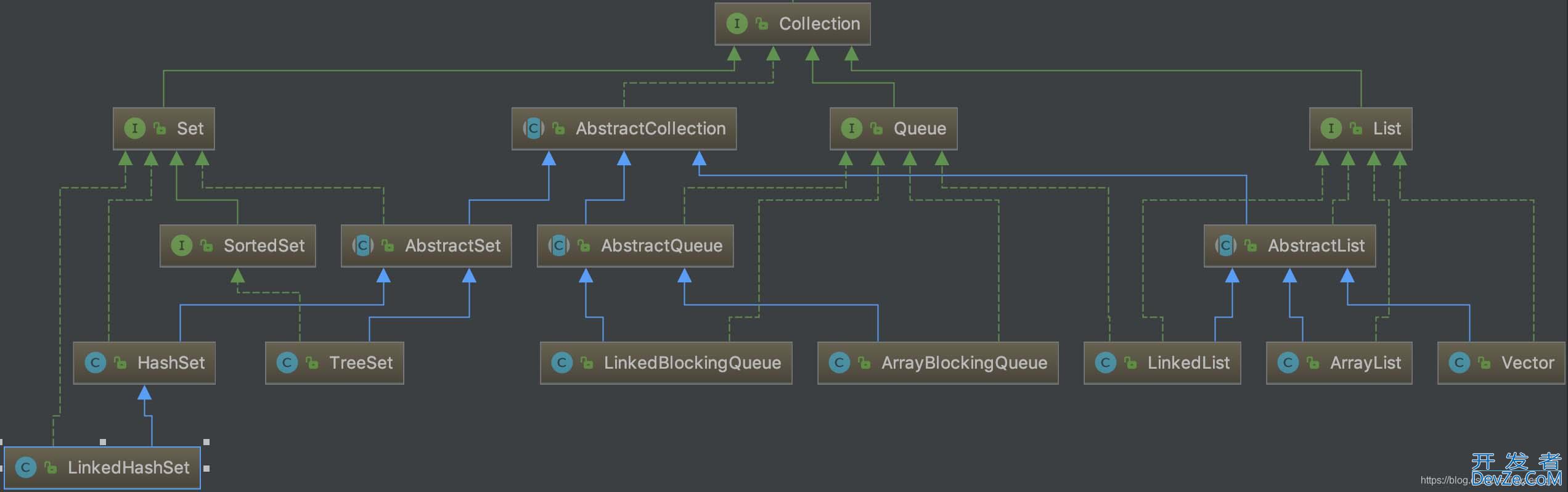Click the interface icon on SortedSet node

pos(181,245)
